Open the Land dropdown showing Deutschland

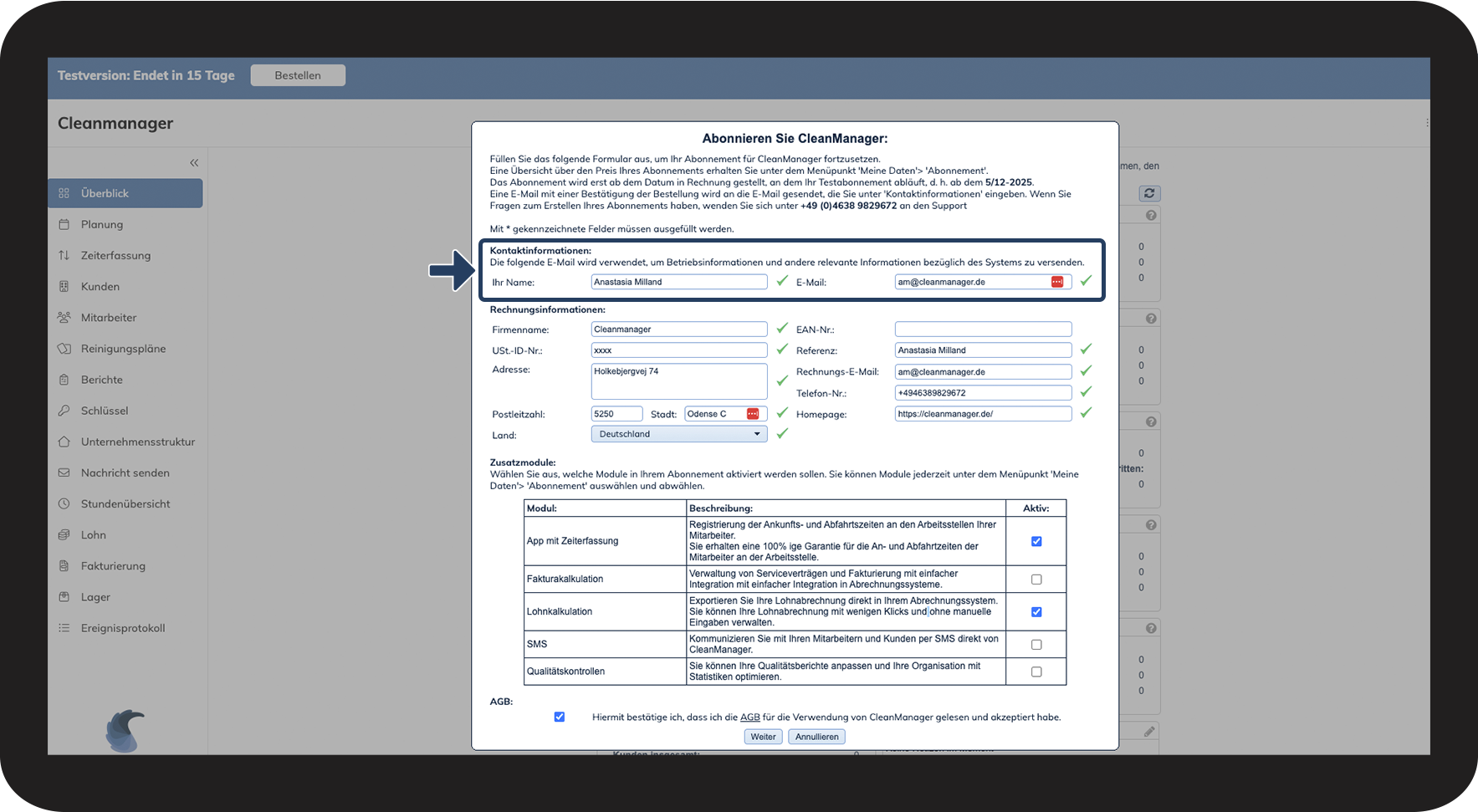pyautogui.click(x=679, y=434)
